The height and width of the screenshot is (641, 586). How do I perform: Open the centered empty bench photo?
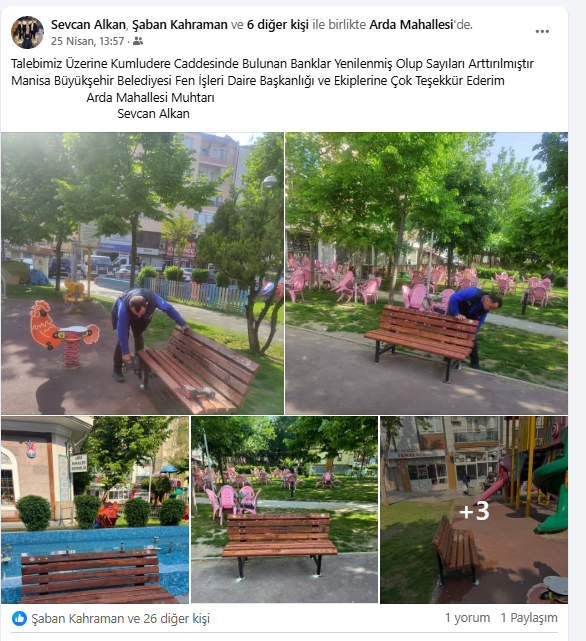(x=285, y=510)
